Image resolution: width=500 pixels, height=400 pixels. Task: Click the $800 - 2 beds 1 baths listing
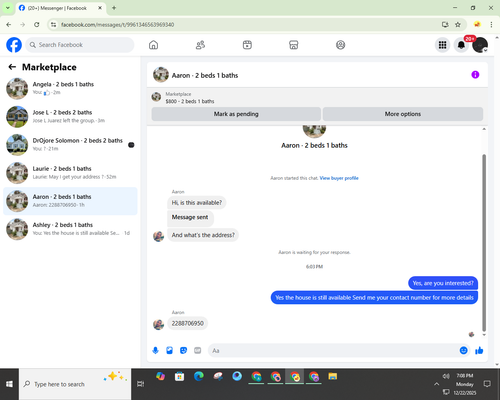[x=190, y=101]
